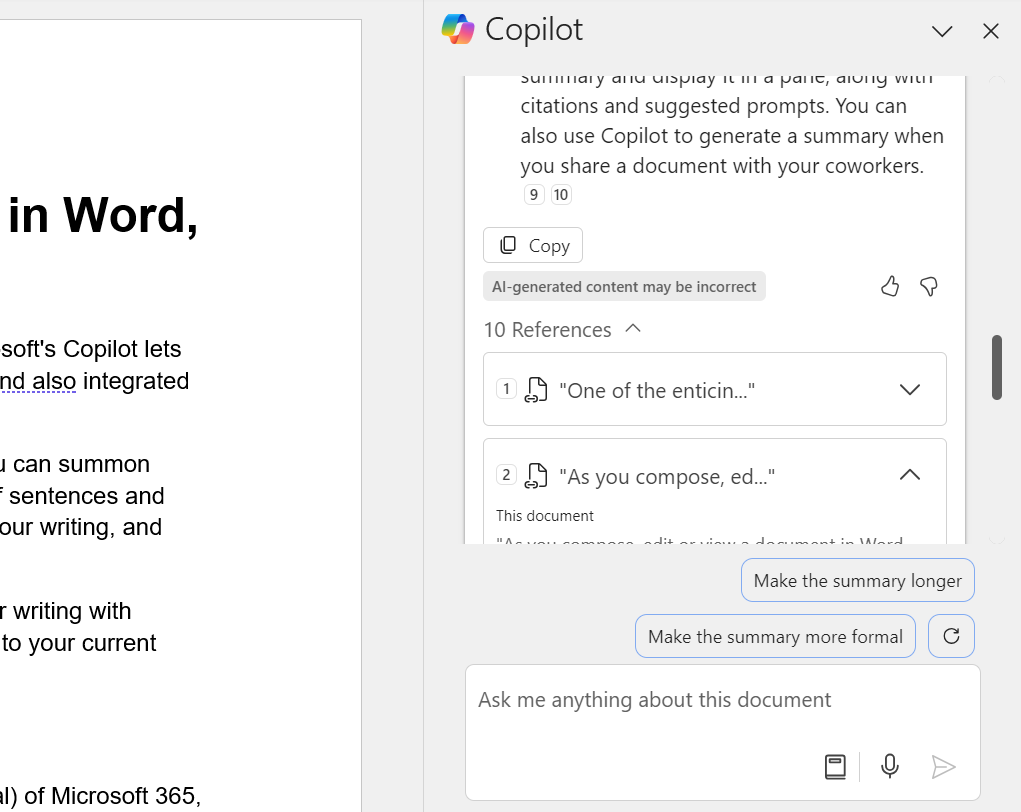
Task: Give thumbs up to the response
Action: [890, 287]
